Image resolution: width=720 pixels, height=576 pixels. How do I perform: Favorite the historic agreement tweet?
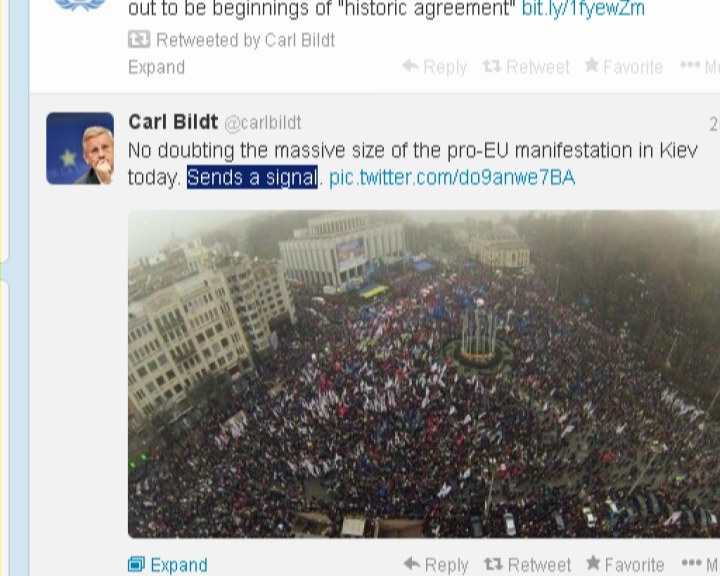click(x=624, y=67)
